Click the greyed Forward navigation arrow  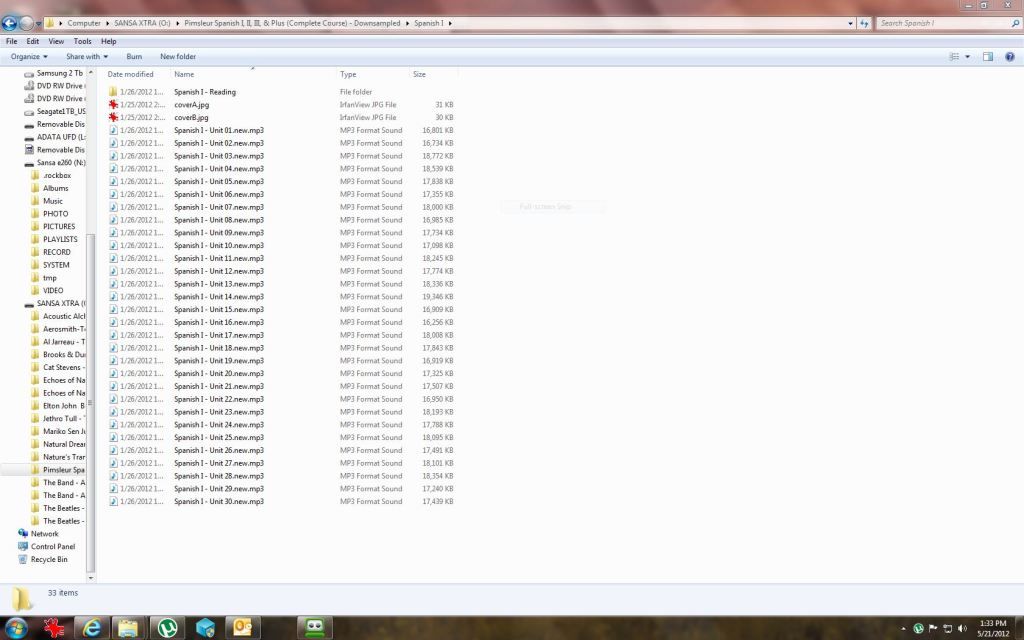[x=26, y=23]
